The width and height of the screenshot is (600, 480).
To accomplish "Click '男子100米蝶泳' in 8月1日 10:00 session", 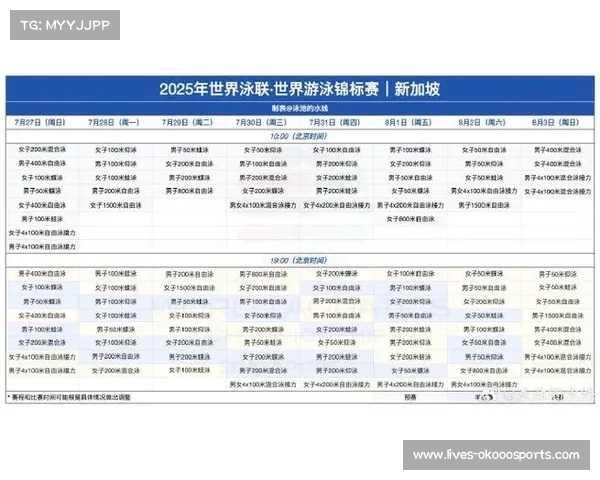I will (x=411, y=150).
